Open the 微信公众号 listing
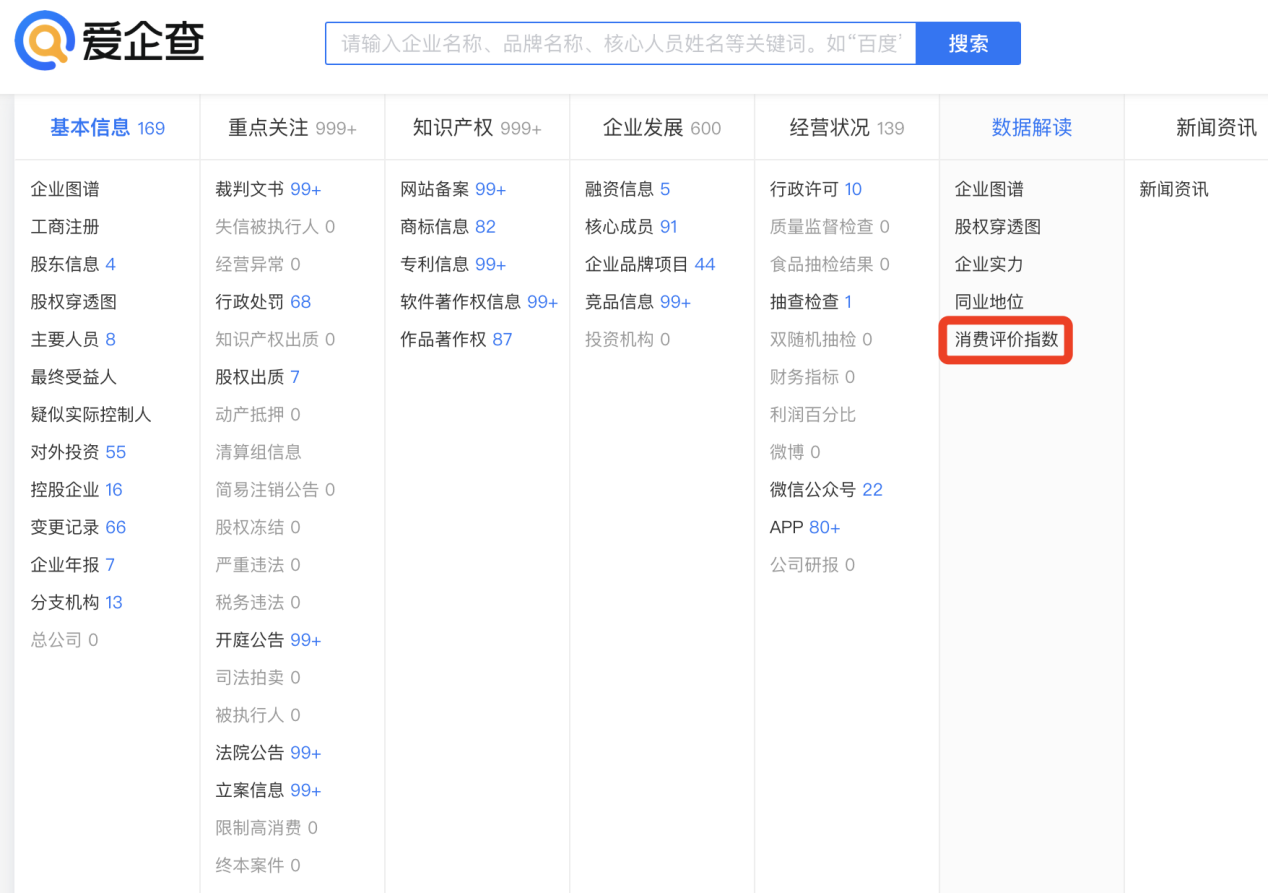 tap(825, 490)
